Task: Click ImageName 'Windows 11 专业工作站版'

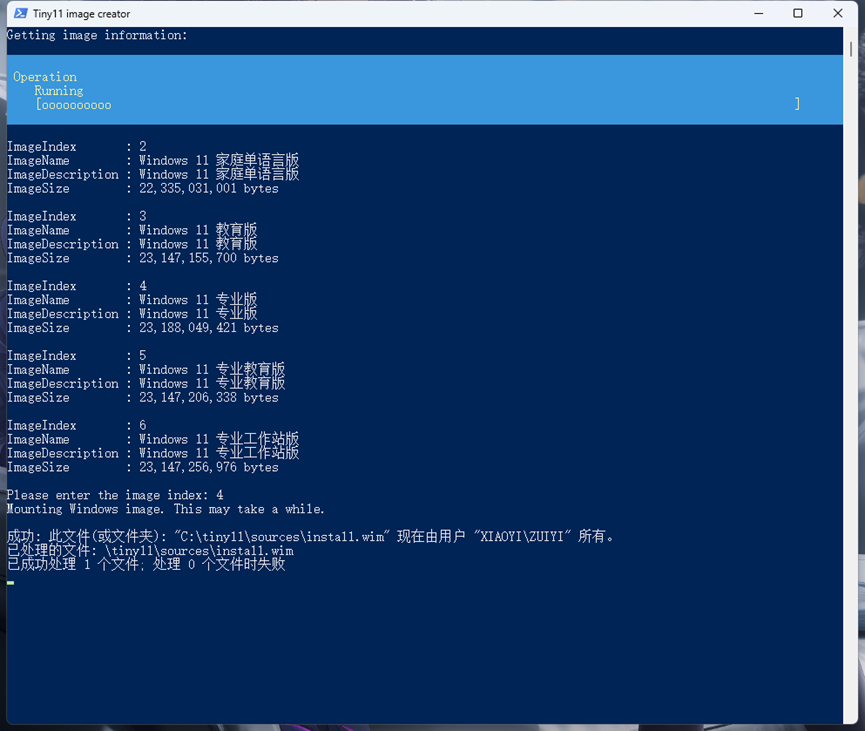Action: click(219, 439)
